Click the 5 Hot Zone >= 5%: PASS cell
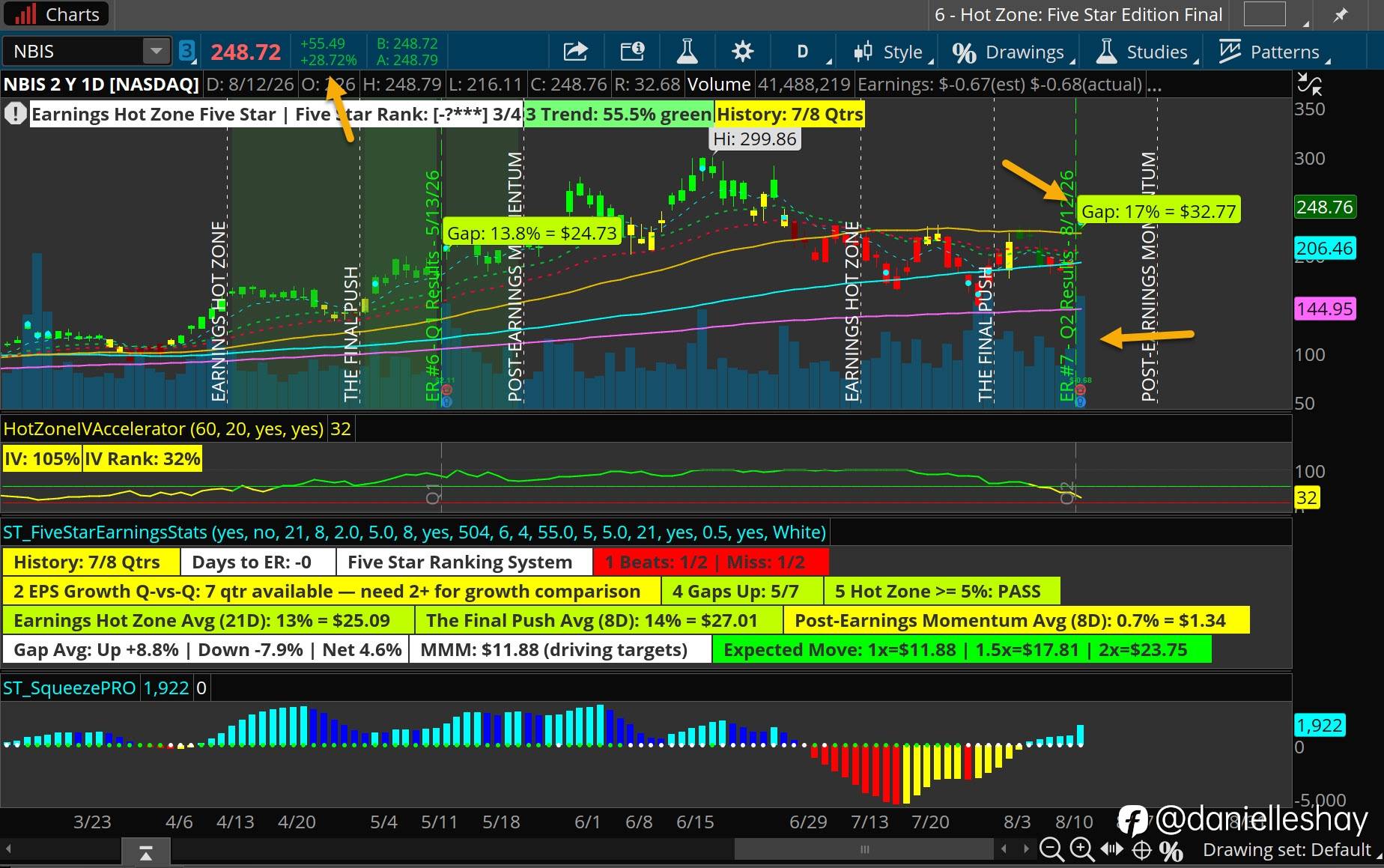1384x868 pixels. coord(942,591)
